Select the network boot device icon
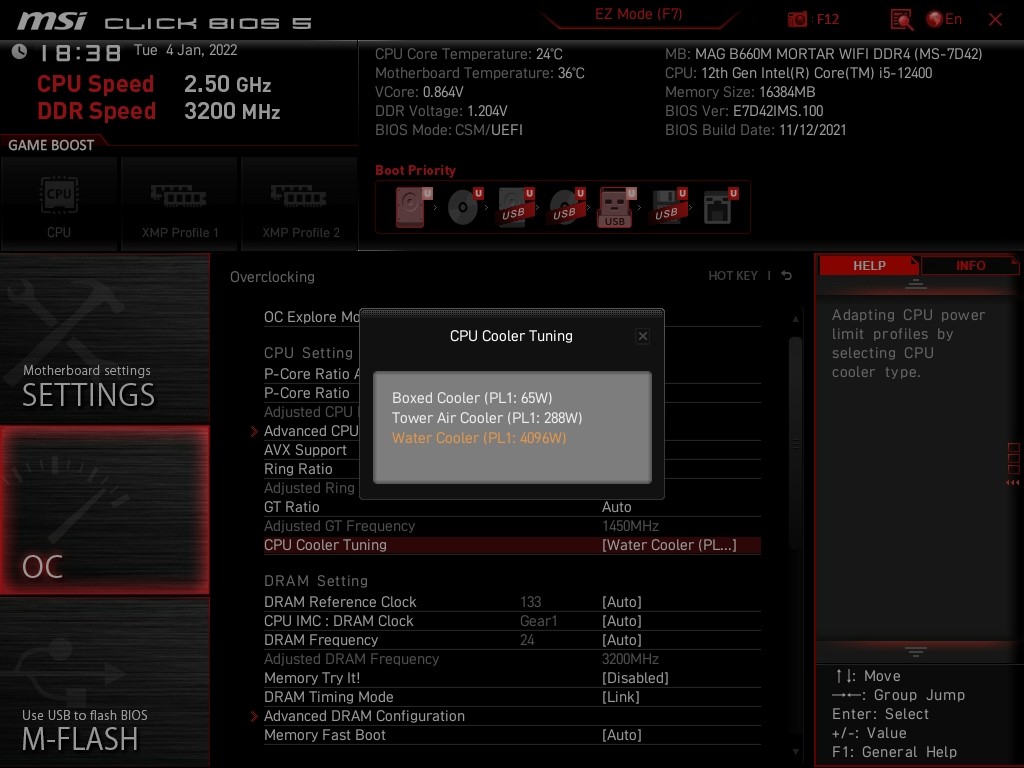This screenshot has height=768, width=1024. [719, 206]
